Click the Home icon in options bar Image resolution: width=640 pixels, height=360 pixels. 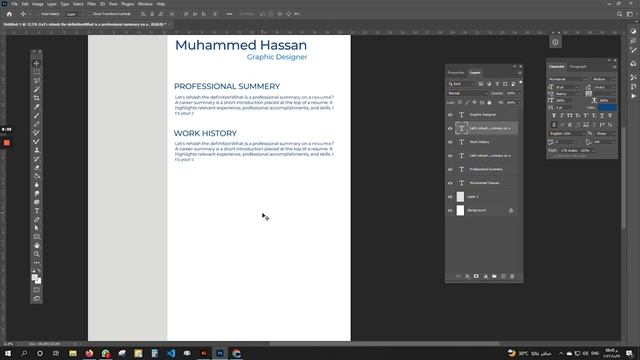(9, 14)
